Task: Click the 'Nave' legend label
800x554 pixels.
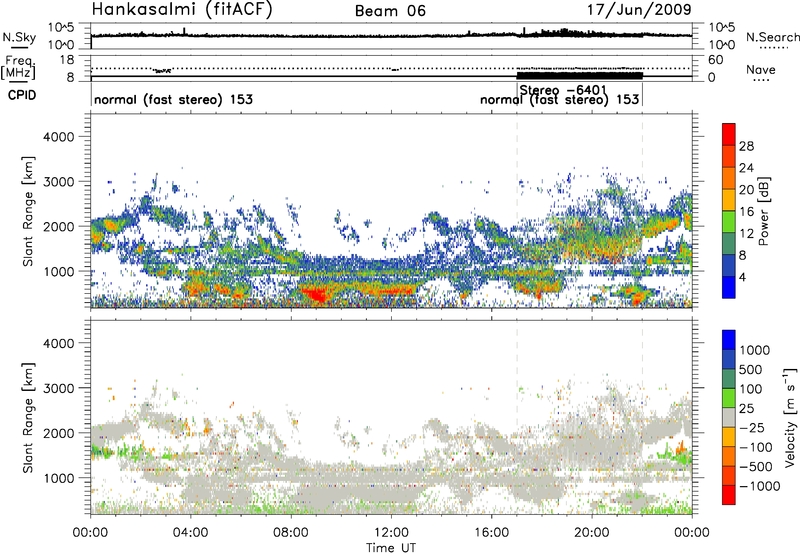Action: pyautogui.click(x=761, y=69)
